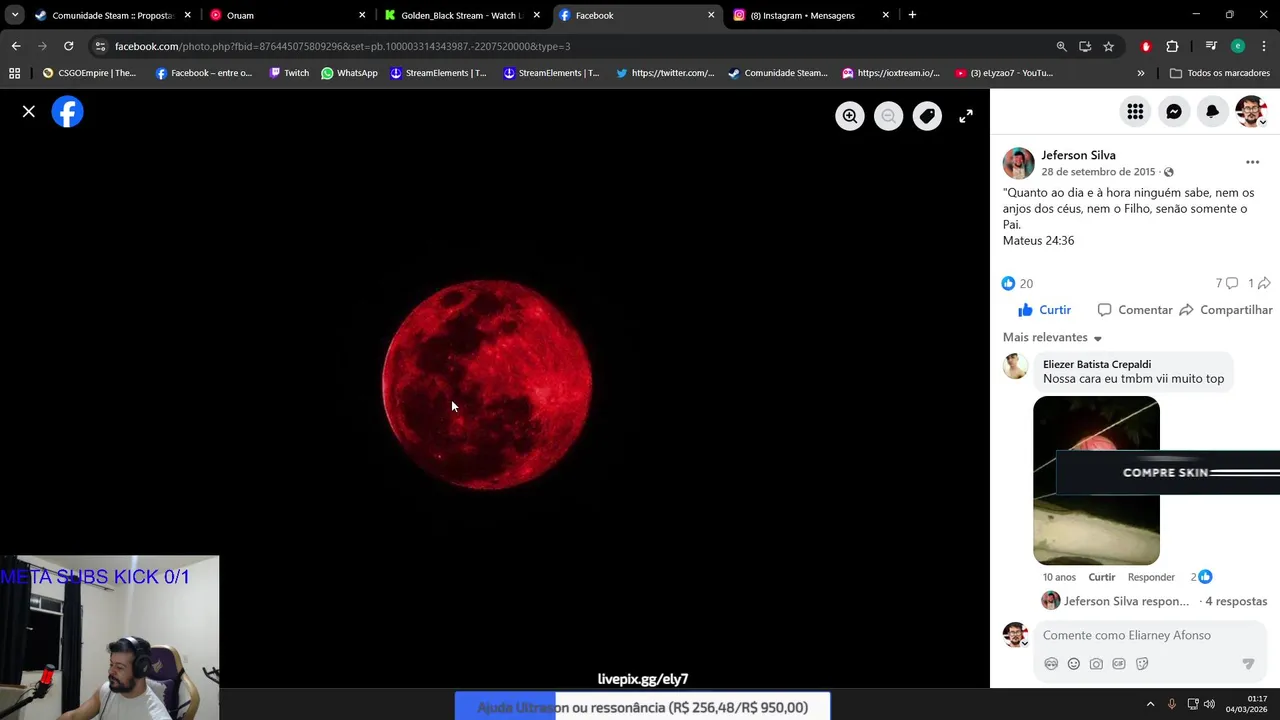Open the page zoom magnifier in address bar
1280x720 pixels.
pyautogui.click(x=1061, y=46)
